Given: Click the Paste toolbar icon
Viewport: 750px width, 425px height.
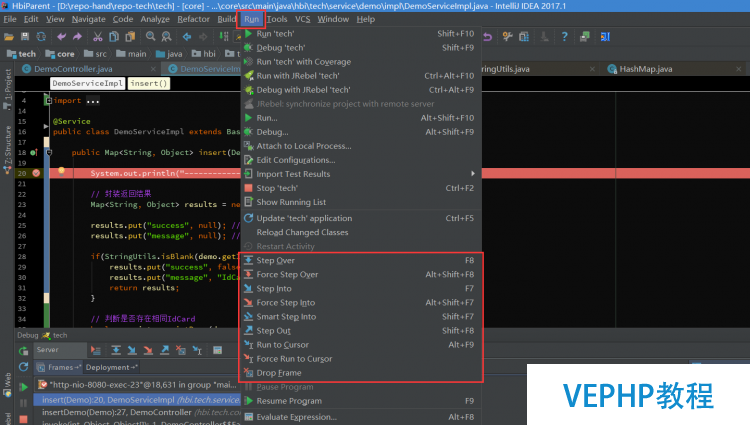Looking at the screenshot, I should click(x=130, y=37).
